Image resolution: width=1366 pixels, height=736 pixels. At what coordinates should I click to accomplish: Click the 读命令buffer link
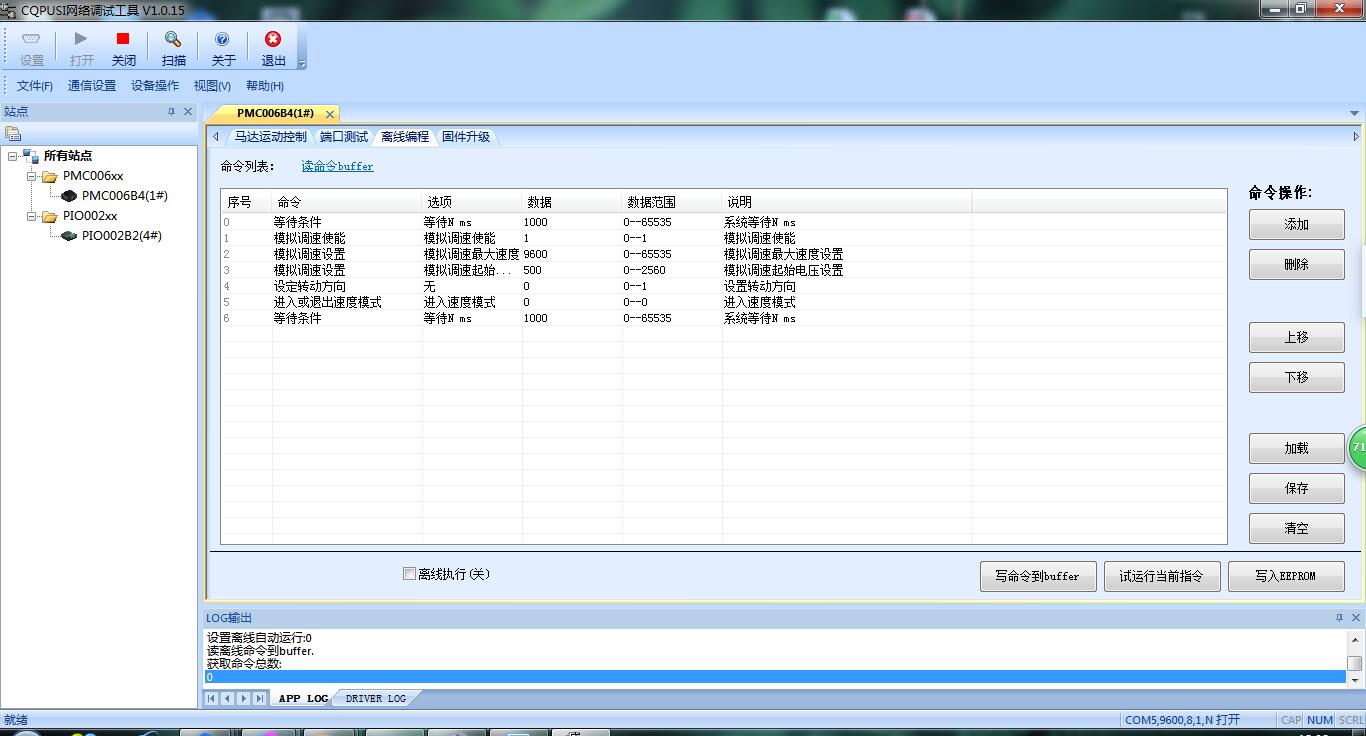[338, 167]
